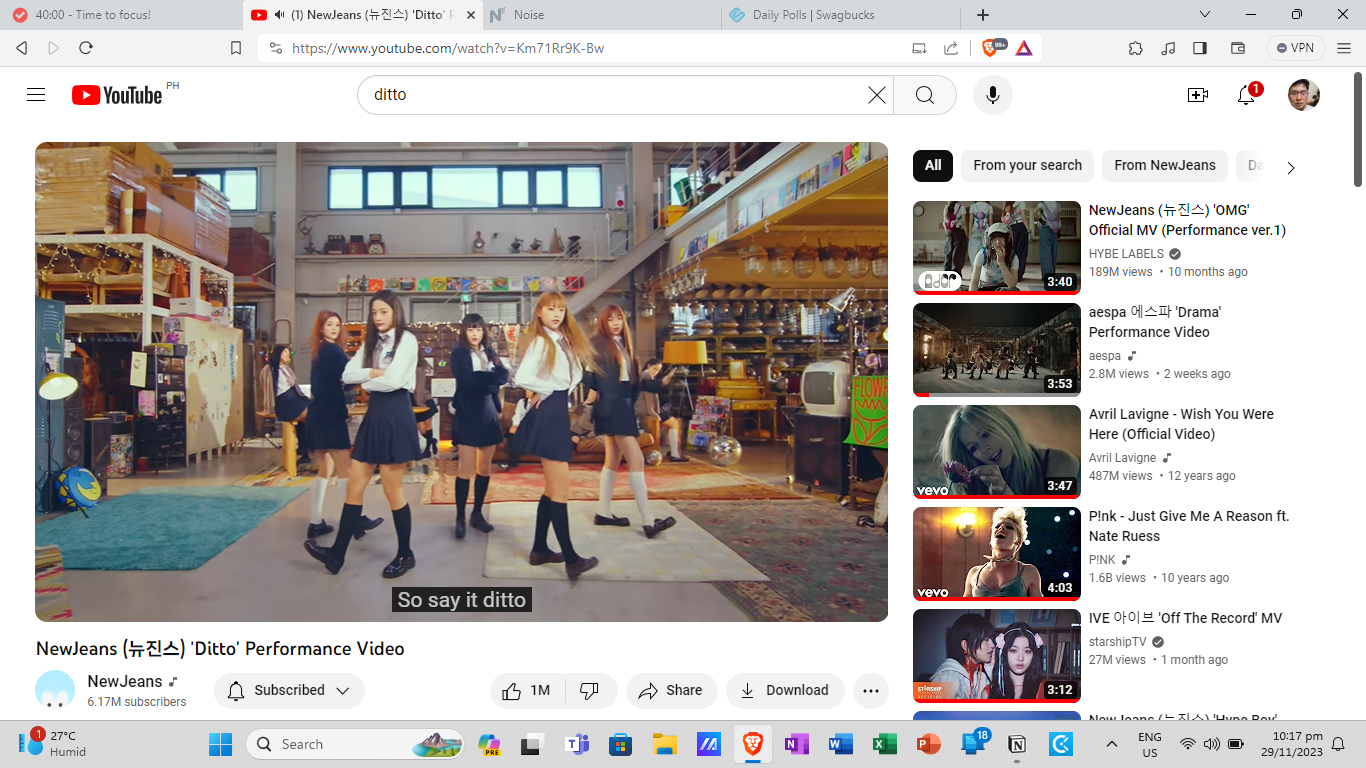The image size is (1366, 768).
Task: Reload the YouTube page
Action: 86,48
